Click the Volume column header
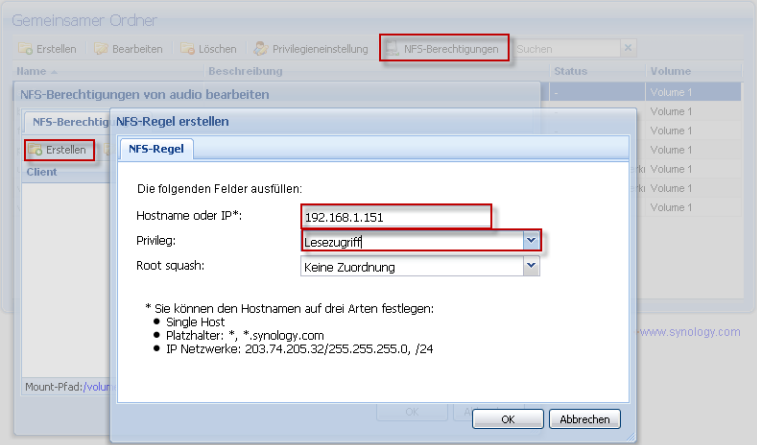Image resolution: width=757 pixels, height=445 pixels. 670,72
